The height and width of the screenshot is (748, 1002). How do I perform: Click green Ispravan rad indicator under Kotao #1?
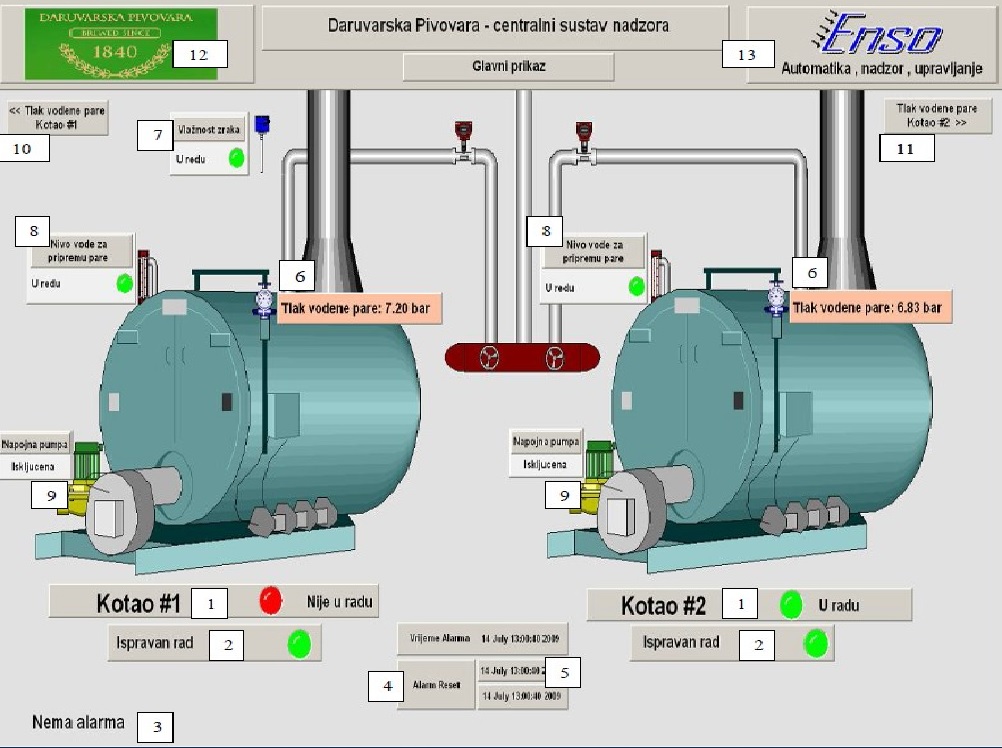pos(299,644)
